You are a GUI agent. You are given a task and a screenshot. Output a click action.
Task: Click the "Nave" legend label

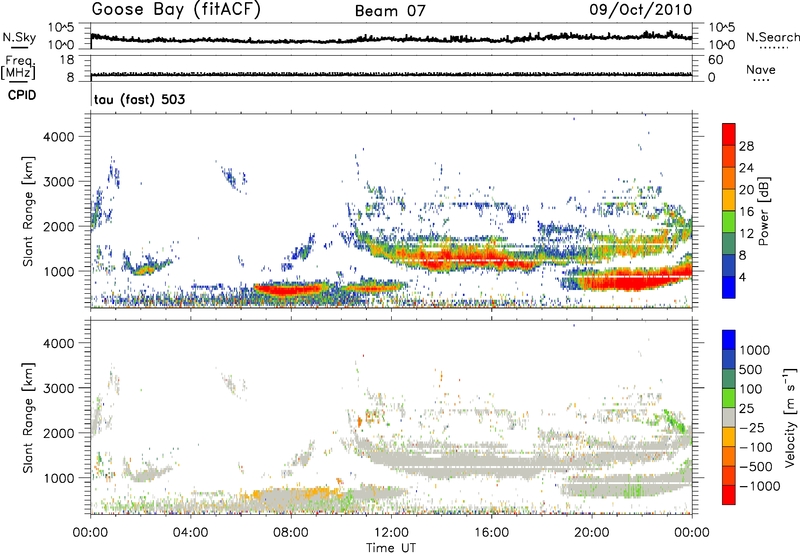761,70
